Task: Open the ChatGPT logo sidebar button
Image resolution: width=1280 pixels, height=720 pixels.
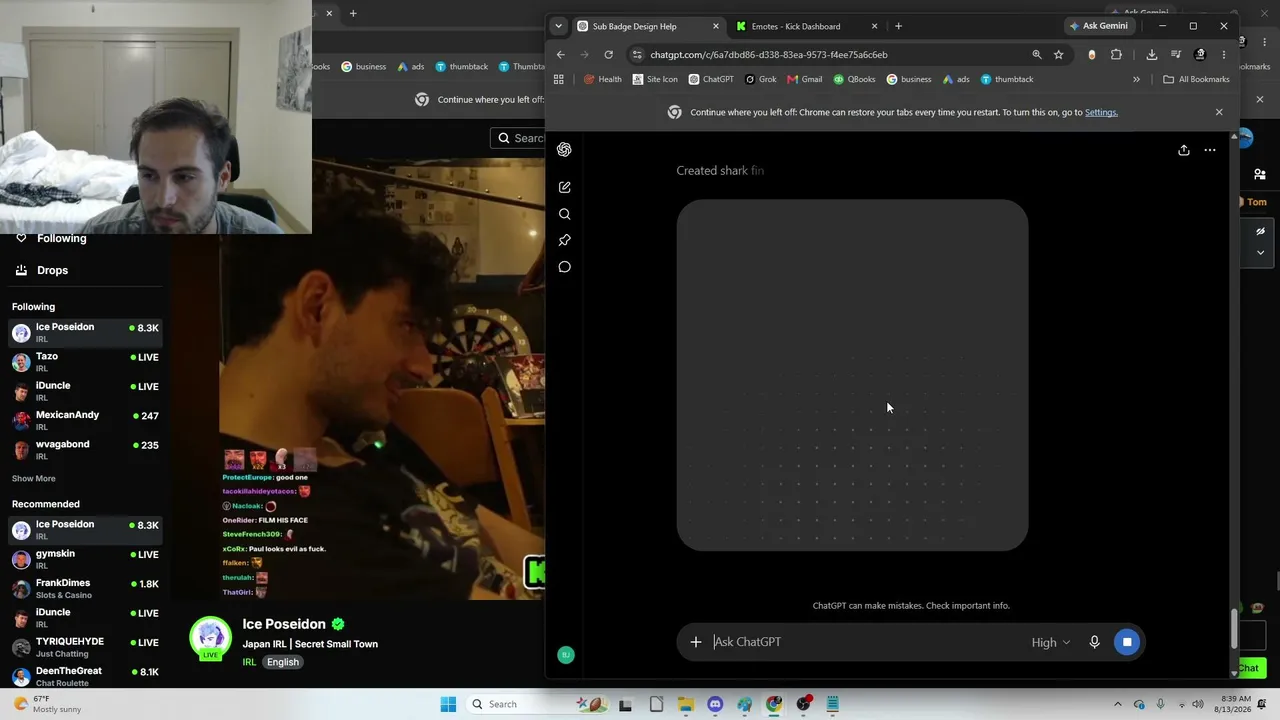Action: click(564, 150)
